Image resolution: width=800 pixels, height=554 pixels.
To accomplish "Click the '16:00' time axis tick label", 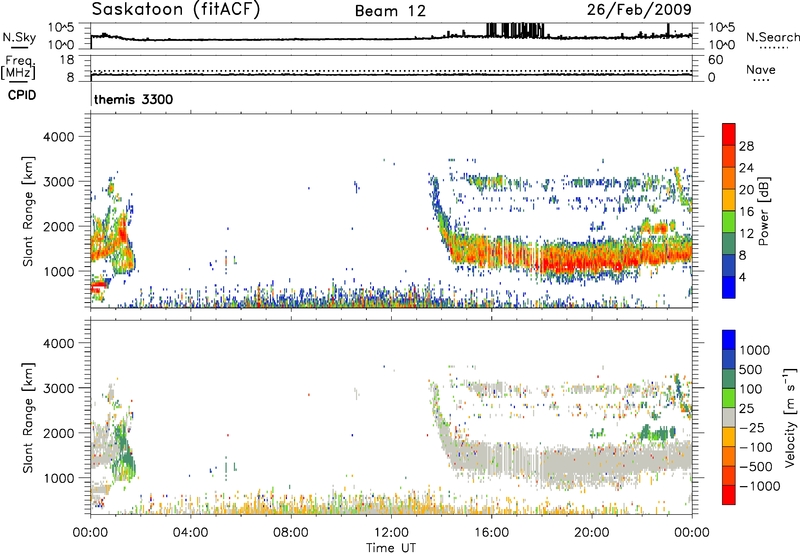I will (491, 533).
